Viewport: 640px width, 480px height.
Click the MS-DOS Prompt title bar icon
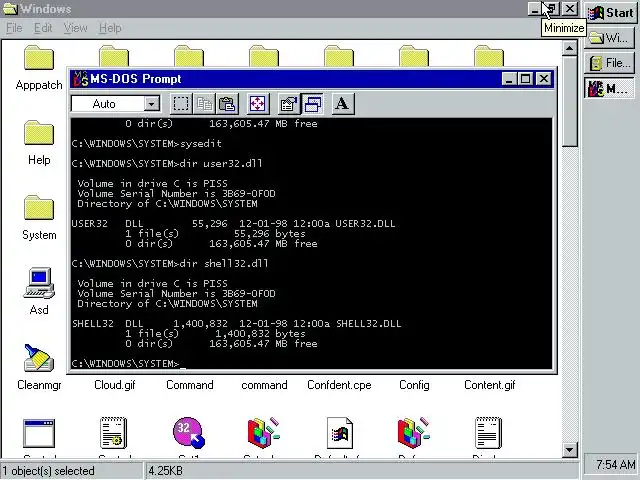(80, 79)
